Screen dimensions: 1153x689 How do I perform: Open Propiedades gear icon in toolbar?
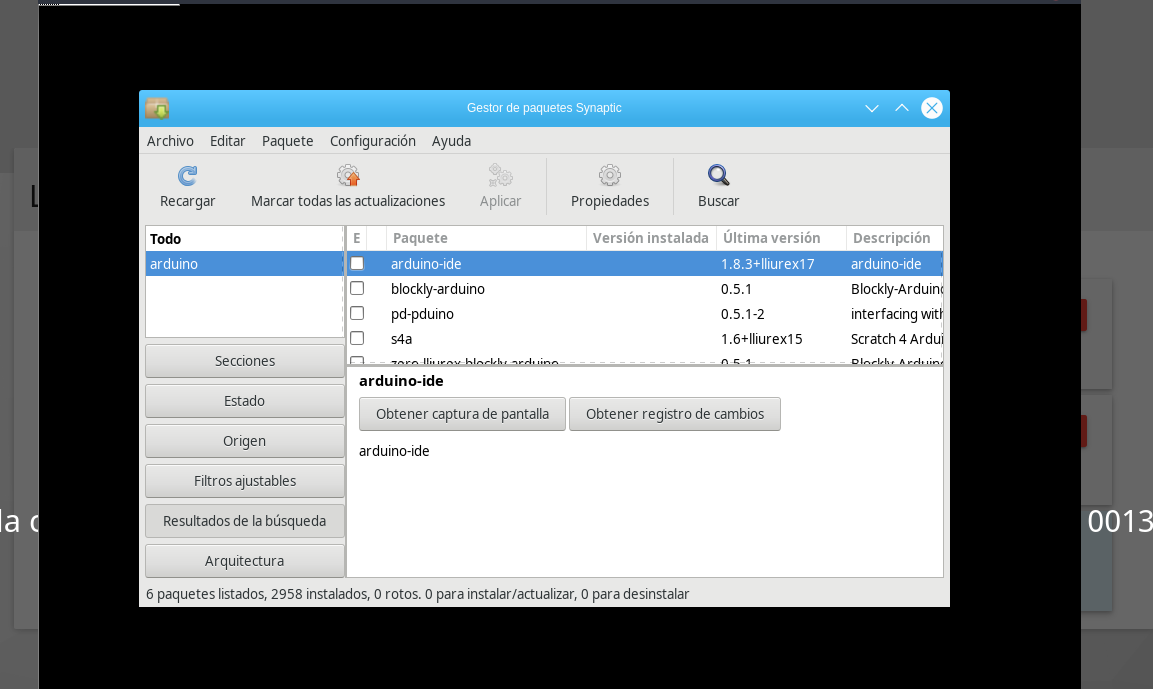609,176
